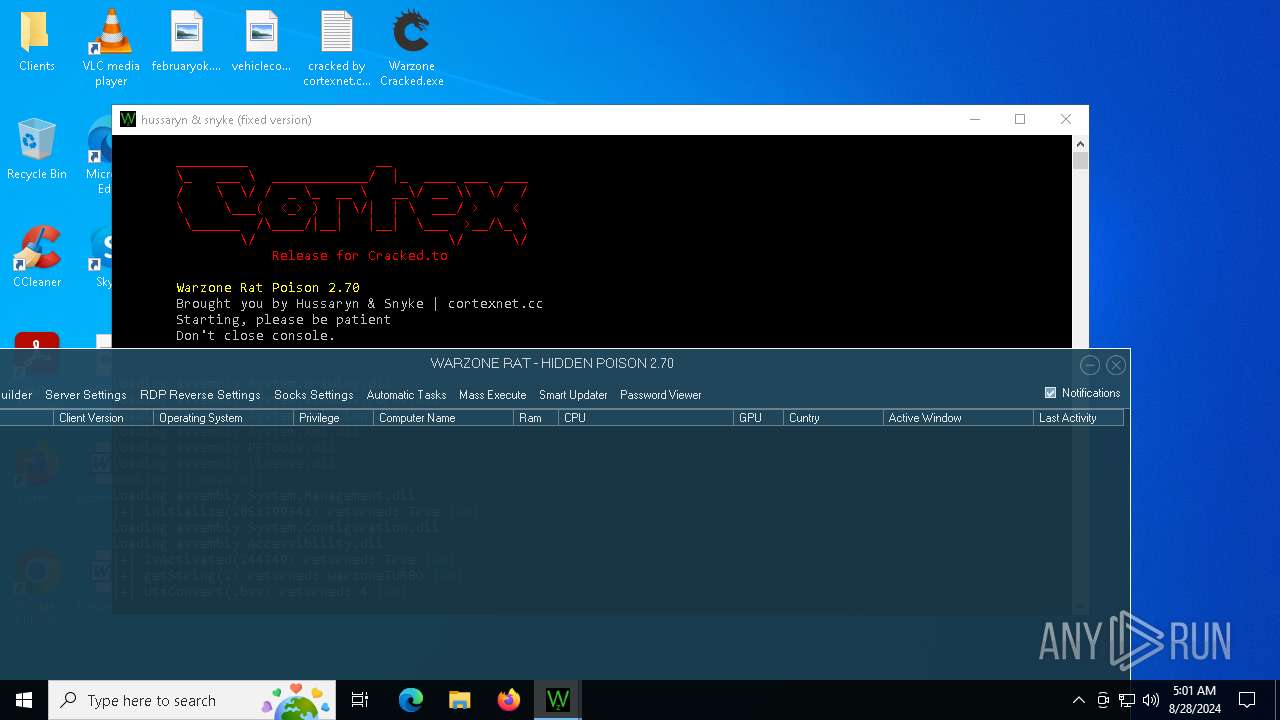Click the taskbar search box
The image size is (1280, 720).
click(192, 700)
